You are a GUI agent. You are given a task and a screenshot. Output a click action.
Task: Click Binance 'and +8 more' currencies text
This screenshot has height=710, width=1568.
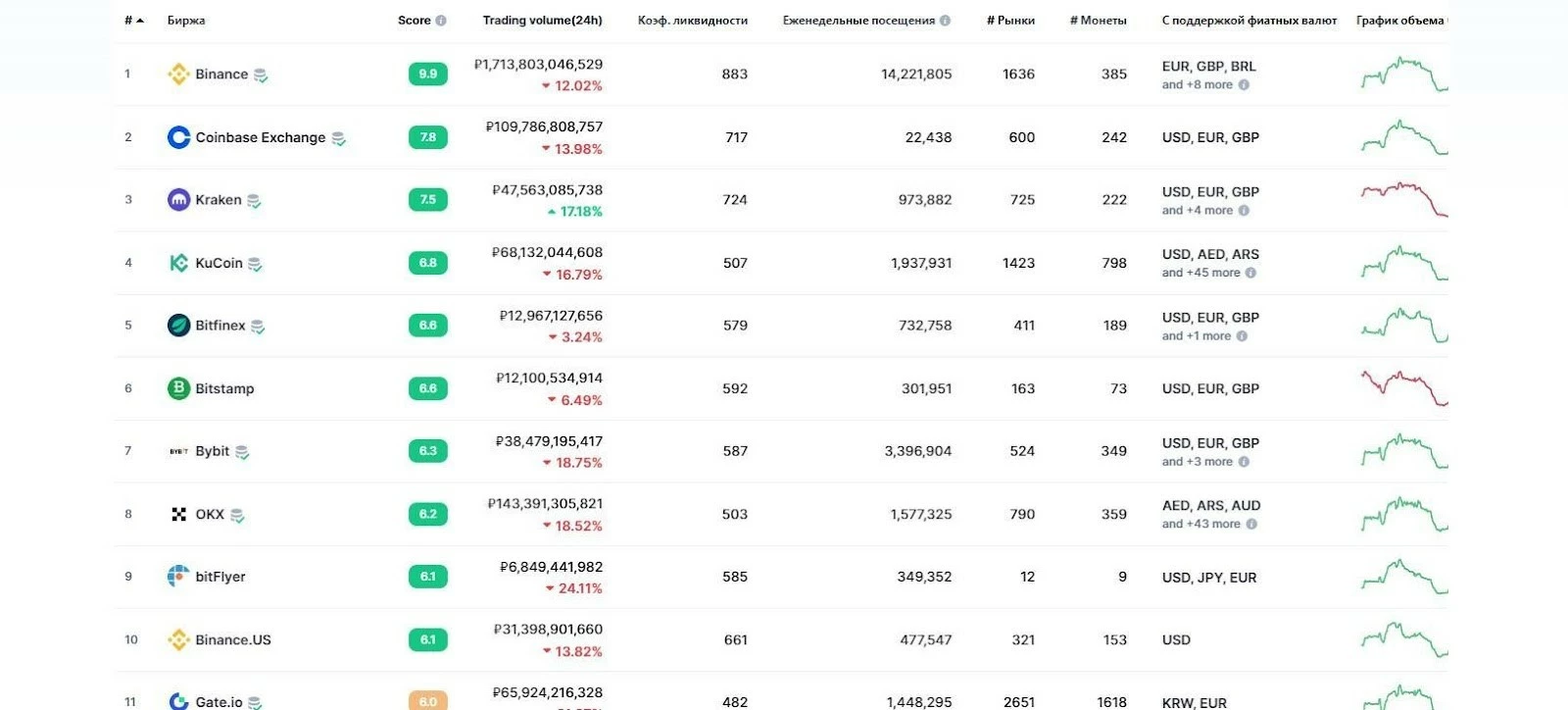[x=1198, y=85]
